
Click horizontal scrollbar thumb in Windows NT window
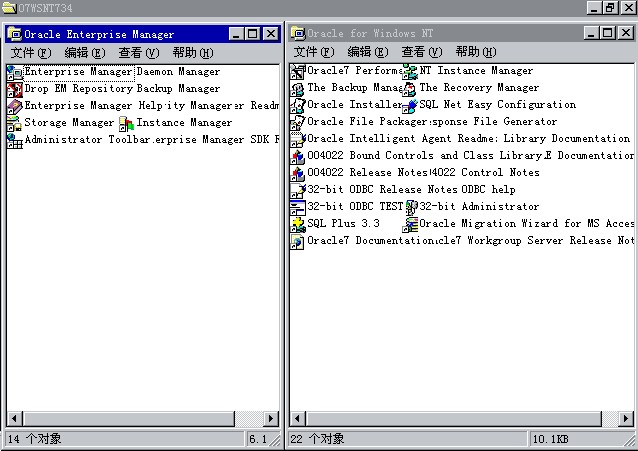tap(453, 418)
